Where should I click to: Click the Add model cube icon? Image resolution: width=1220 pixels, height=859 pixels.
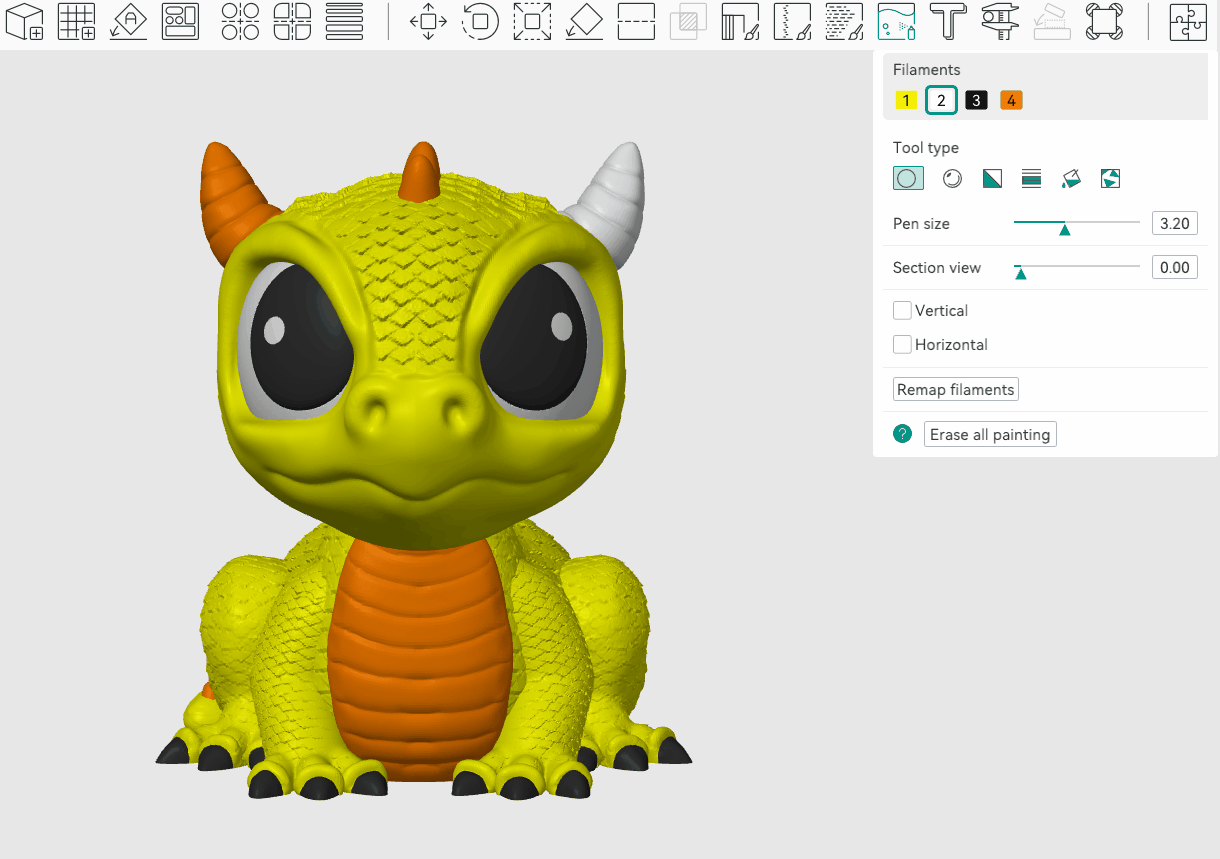point(24,21)
